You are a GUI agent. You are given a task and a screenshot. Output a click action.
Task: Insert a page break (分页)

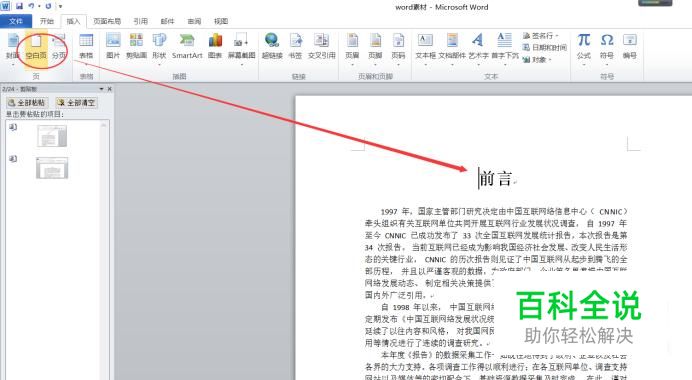59,46
